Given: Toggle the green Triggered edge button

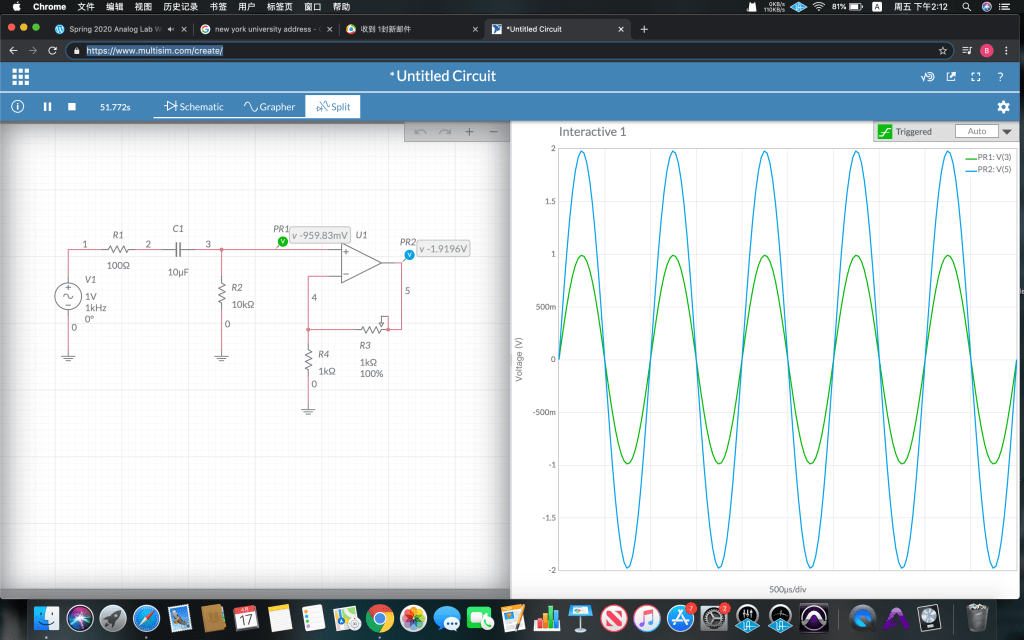Looking at the screenshot, I should coord(884,132).
